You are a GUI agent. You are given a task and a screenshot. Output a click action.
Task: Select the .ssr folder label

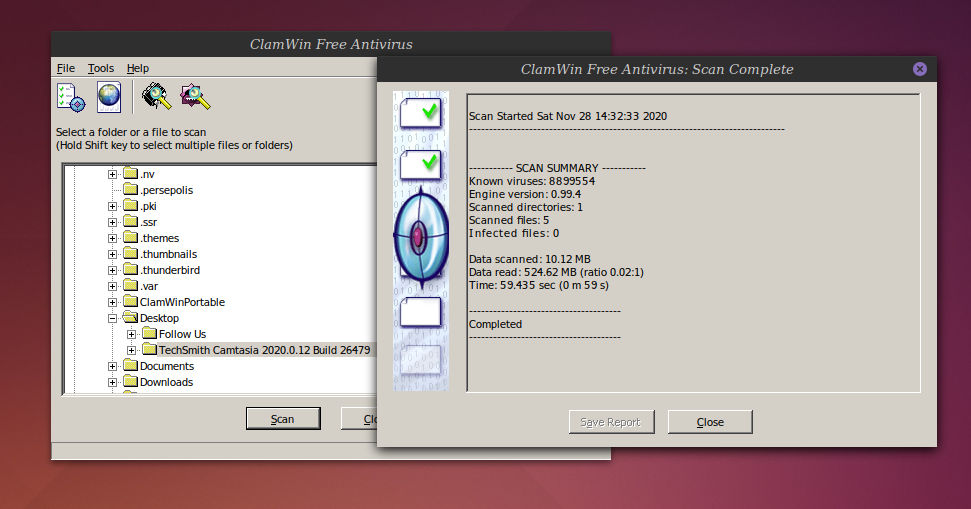[x=149, y=222]
